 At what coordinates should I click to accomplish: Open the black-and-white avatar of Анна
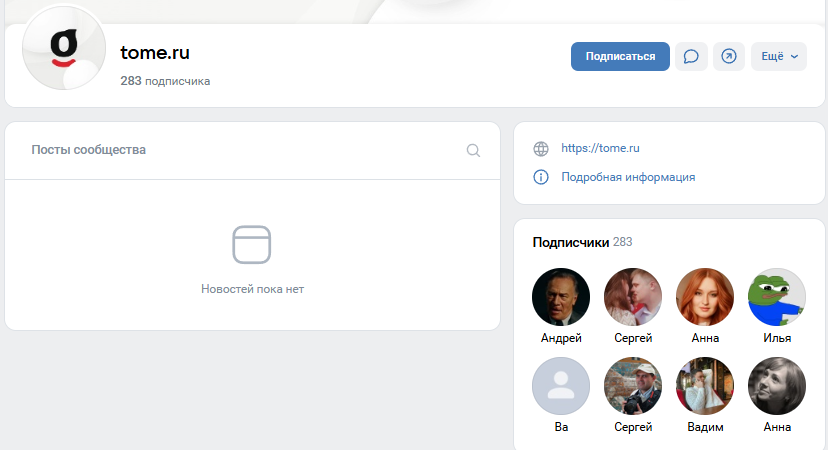(x=777, y=386)
